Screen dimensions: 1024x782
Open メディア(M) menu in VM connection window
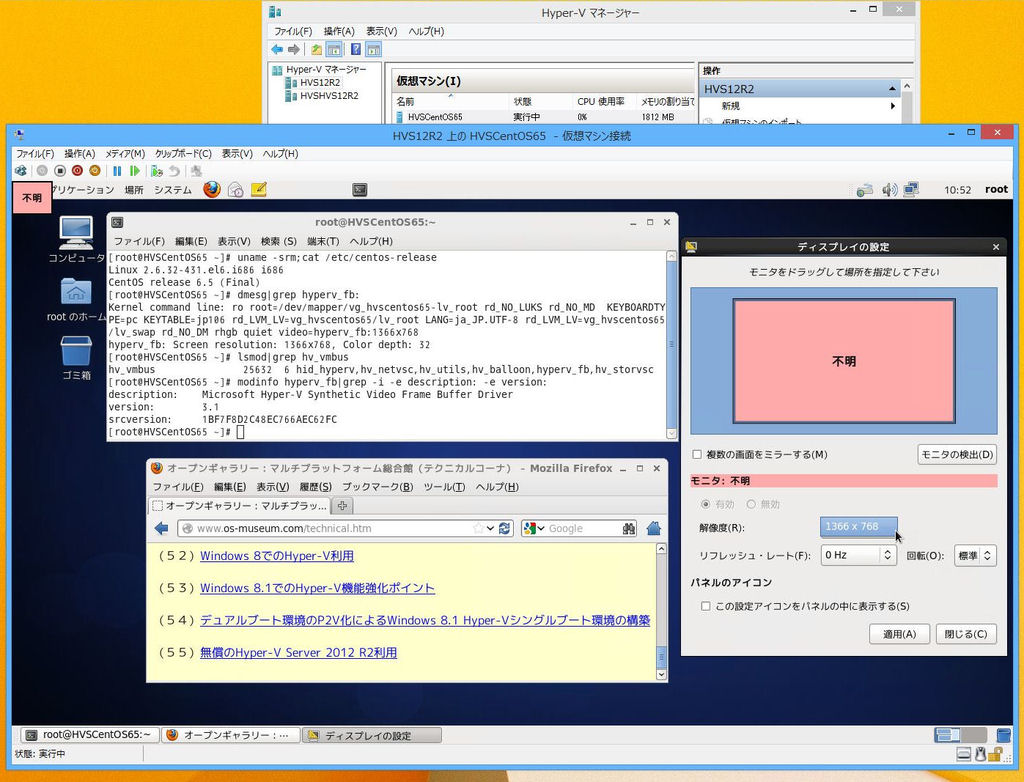(125, 154)
